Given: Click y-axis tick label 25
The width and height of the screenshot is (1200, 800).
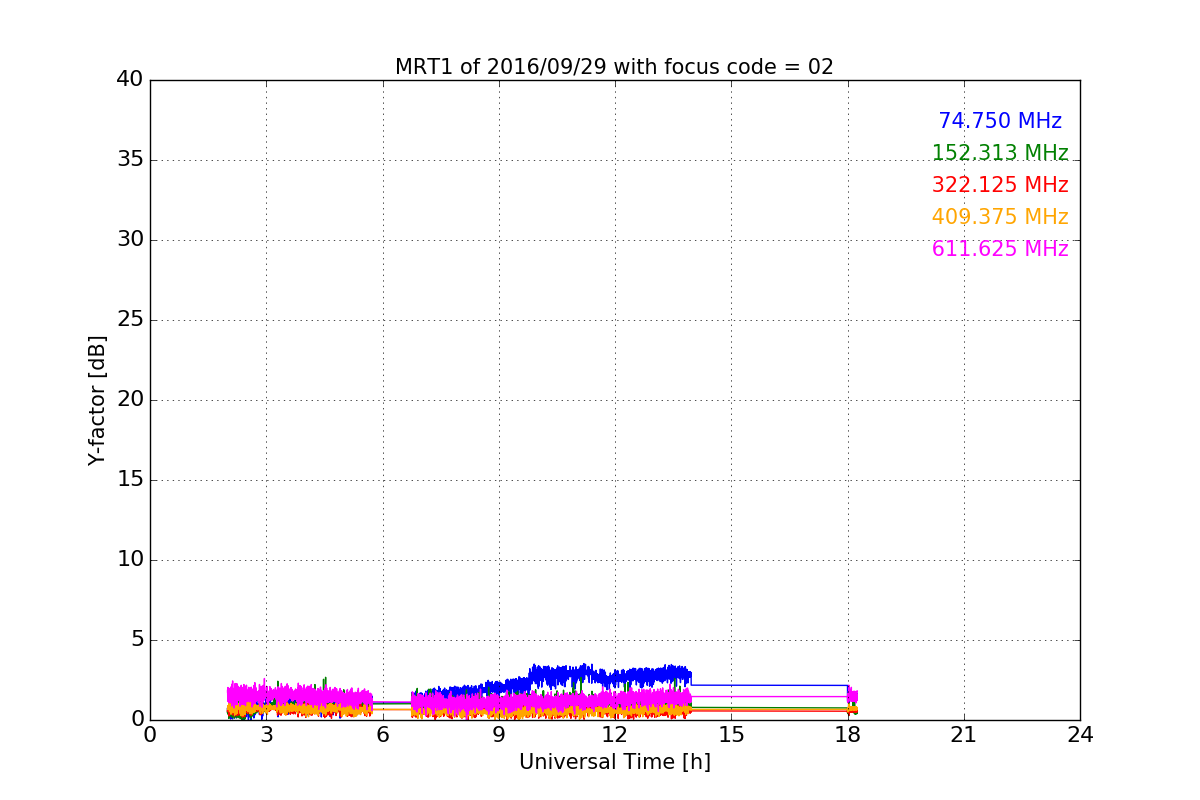Looking at the screenshot, I should tap(130, 320).
